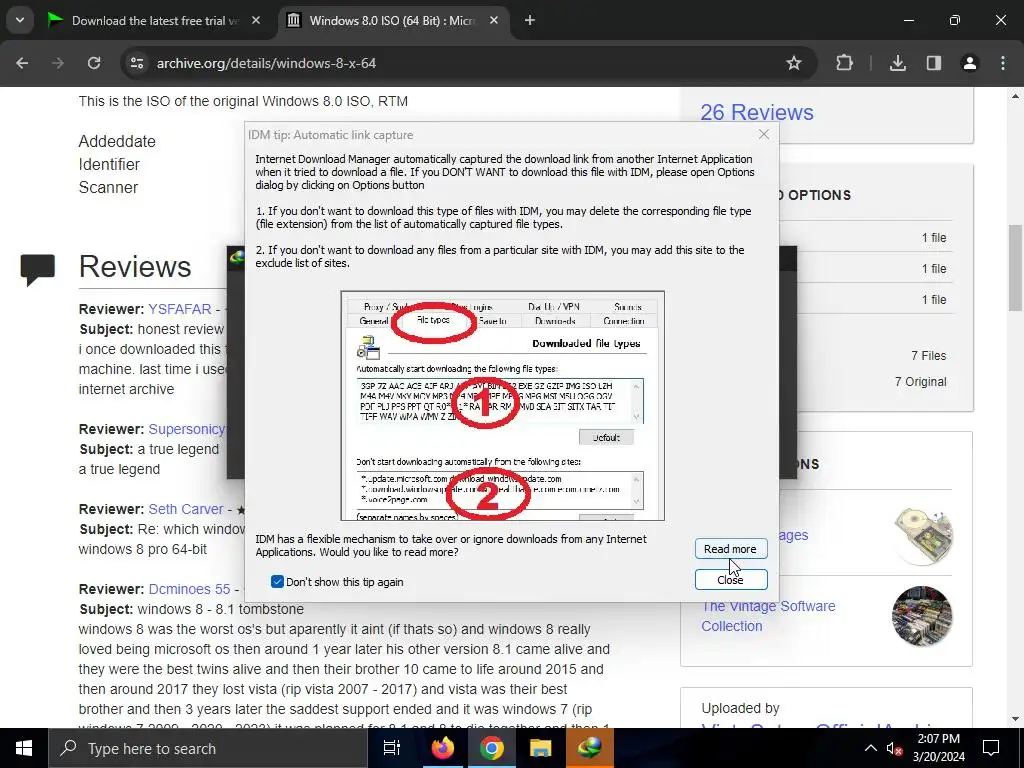The image size is (1024, 768).
Task: Click the address bar URL archive.org/details
Action: coord(266,63)
